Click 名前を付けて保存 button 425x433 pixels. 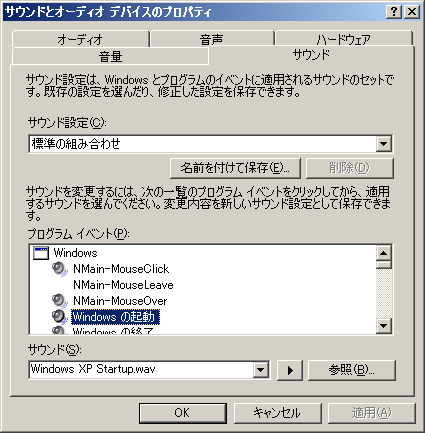235,168
